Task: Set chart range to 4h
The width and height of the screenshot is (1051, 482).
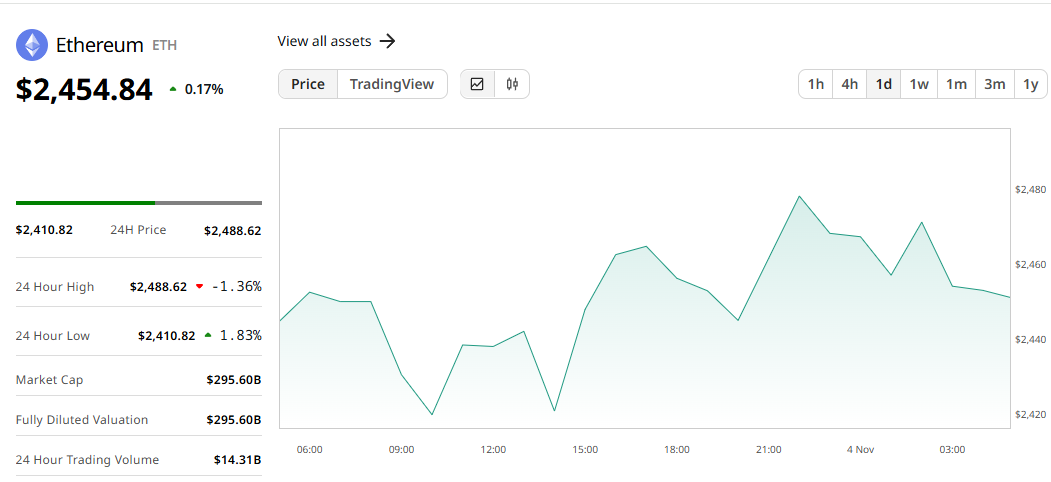Action: click(x=849, y=84)
